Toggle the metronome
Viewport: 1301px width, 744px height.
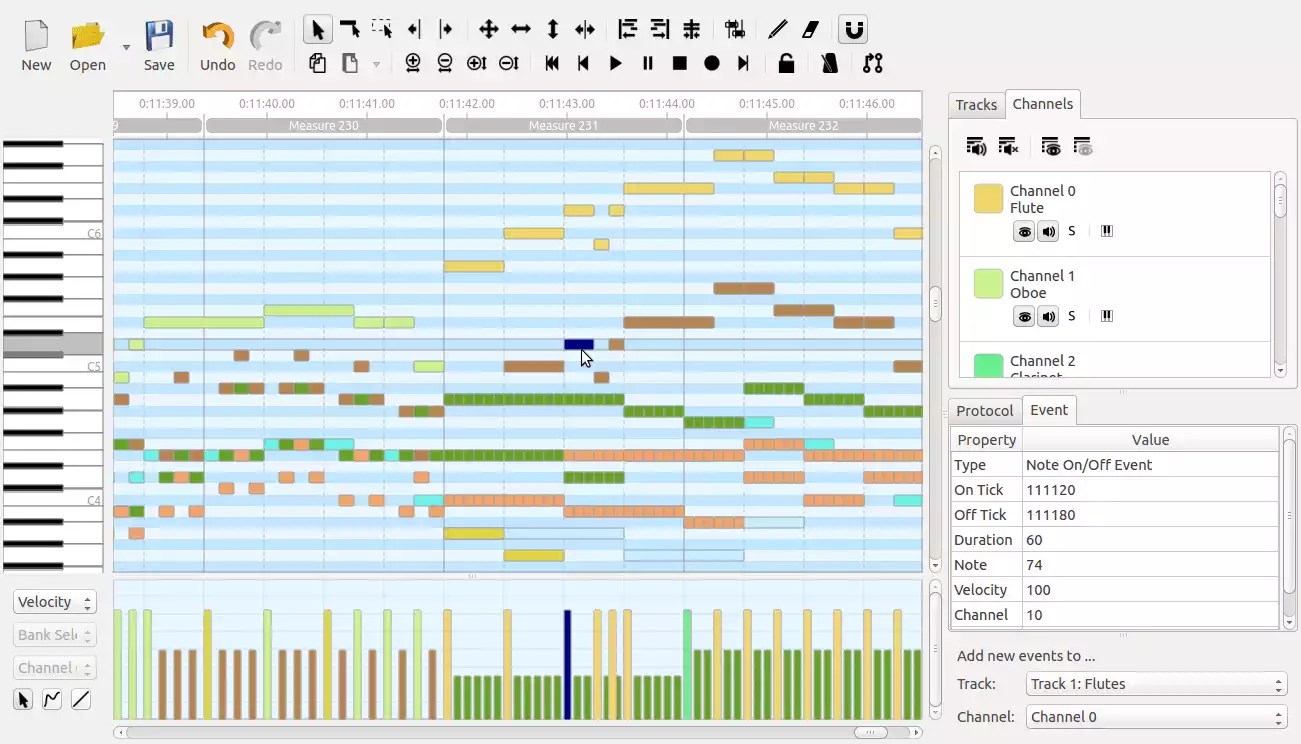click(829, 63)
